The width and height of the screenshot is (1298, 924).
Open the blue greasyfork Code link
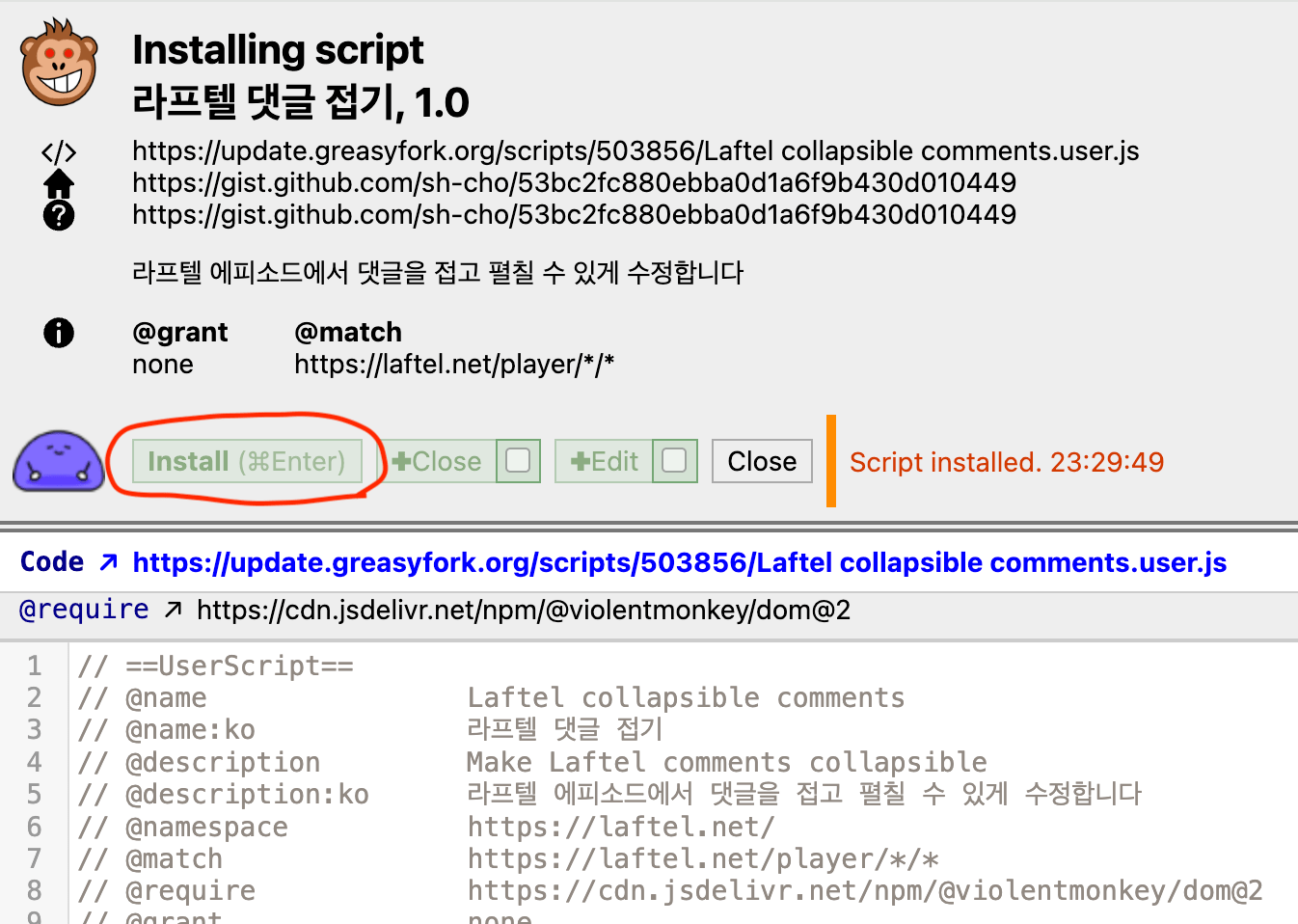point(679,562)
